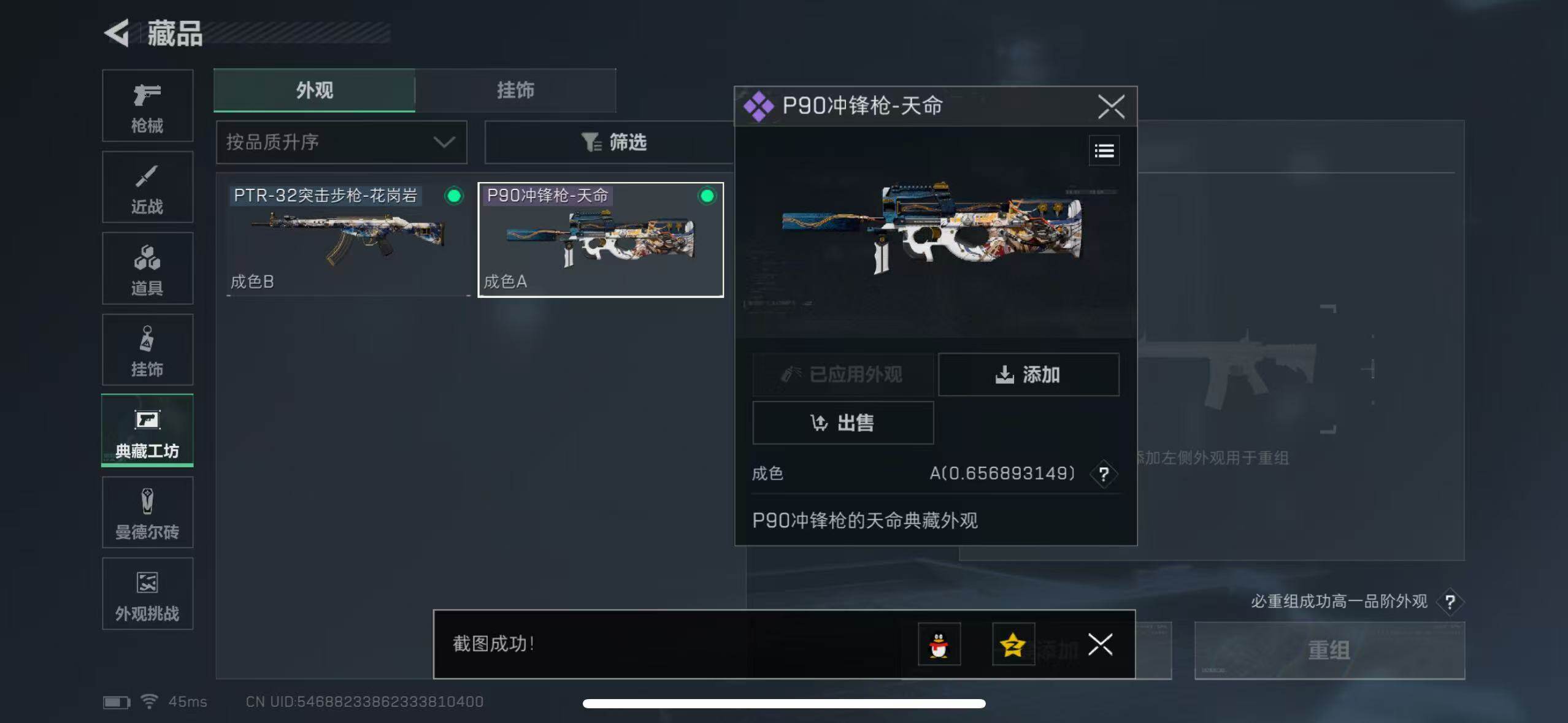Share the screenshot via QQ penguin icon
Screen dimensions: 1568x723
click(939, 644)
